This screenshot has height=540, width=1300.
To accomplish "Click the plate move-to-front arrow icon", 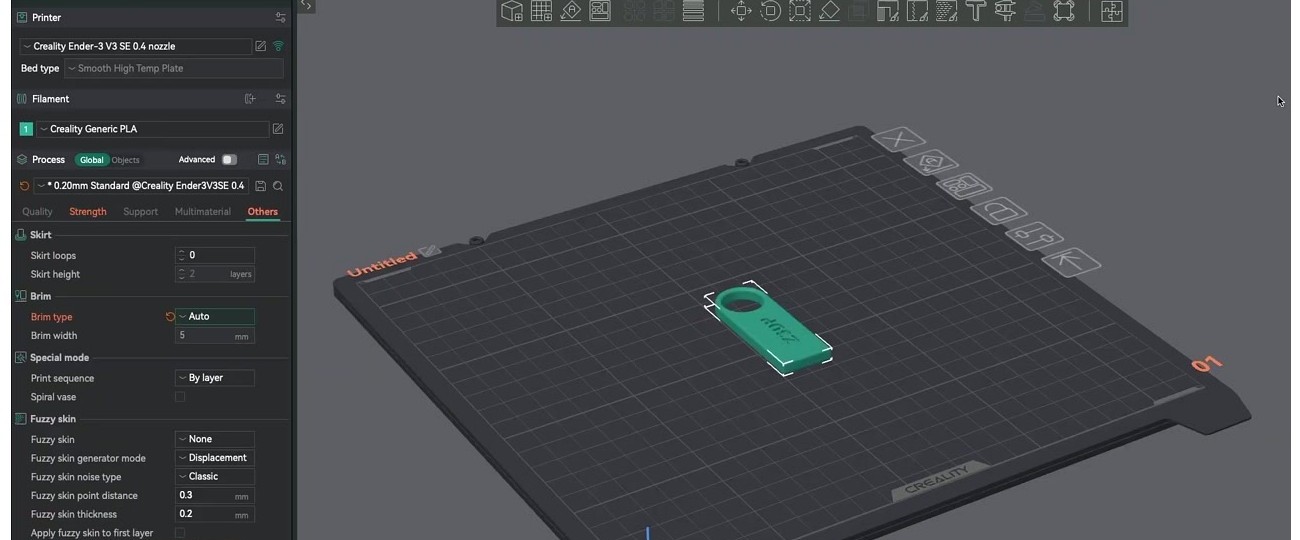I will 1071,262.
